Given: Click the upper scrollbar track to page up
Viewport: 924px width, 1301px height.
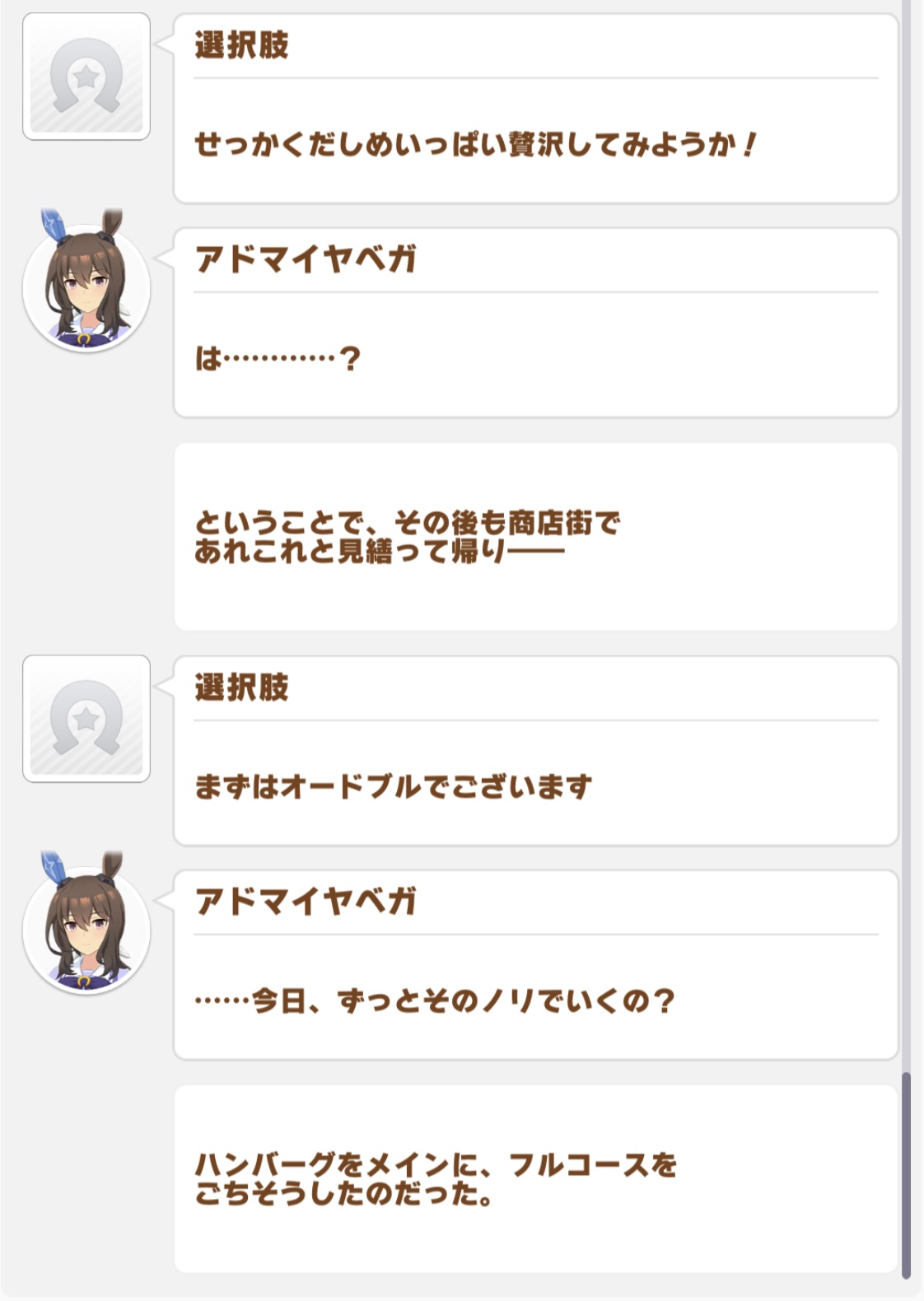Looking at the screenshot, I should tap(906, 494).
